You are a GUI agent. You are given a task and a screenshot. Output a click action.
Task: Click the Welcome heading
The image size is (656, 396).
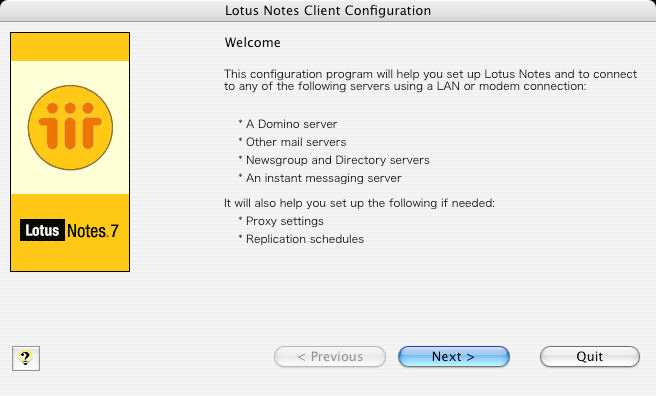[253, 43]
